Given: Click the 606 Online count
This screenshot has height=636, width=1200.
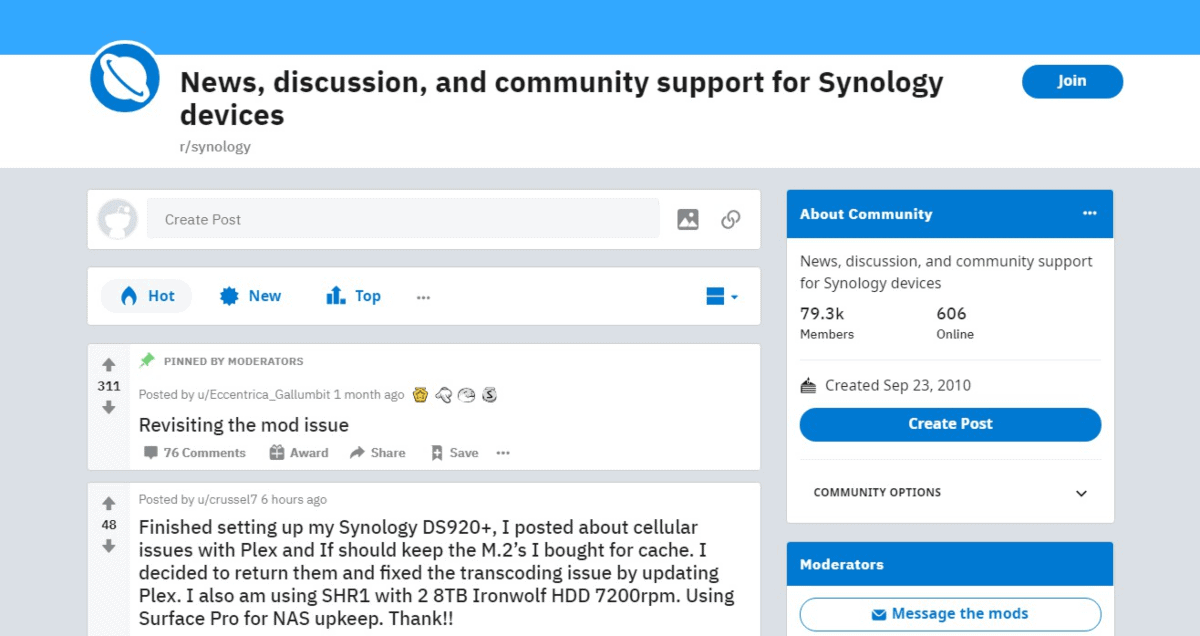Looking at the screenshot, I should click(x=955, y=322).
